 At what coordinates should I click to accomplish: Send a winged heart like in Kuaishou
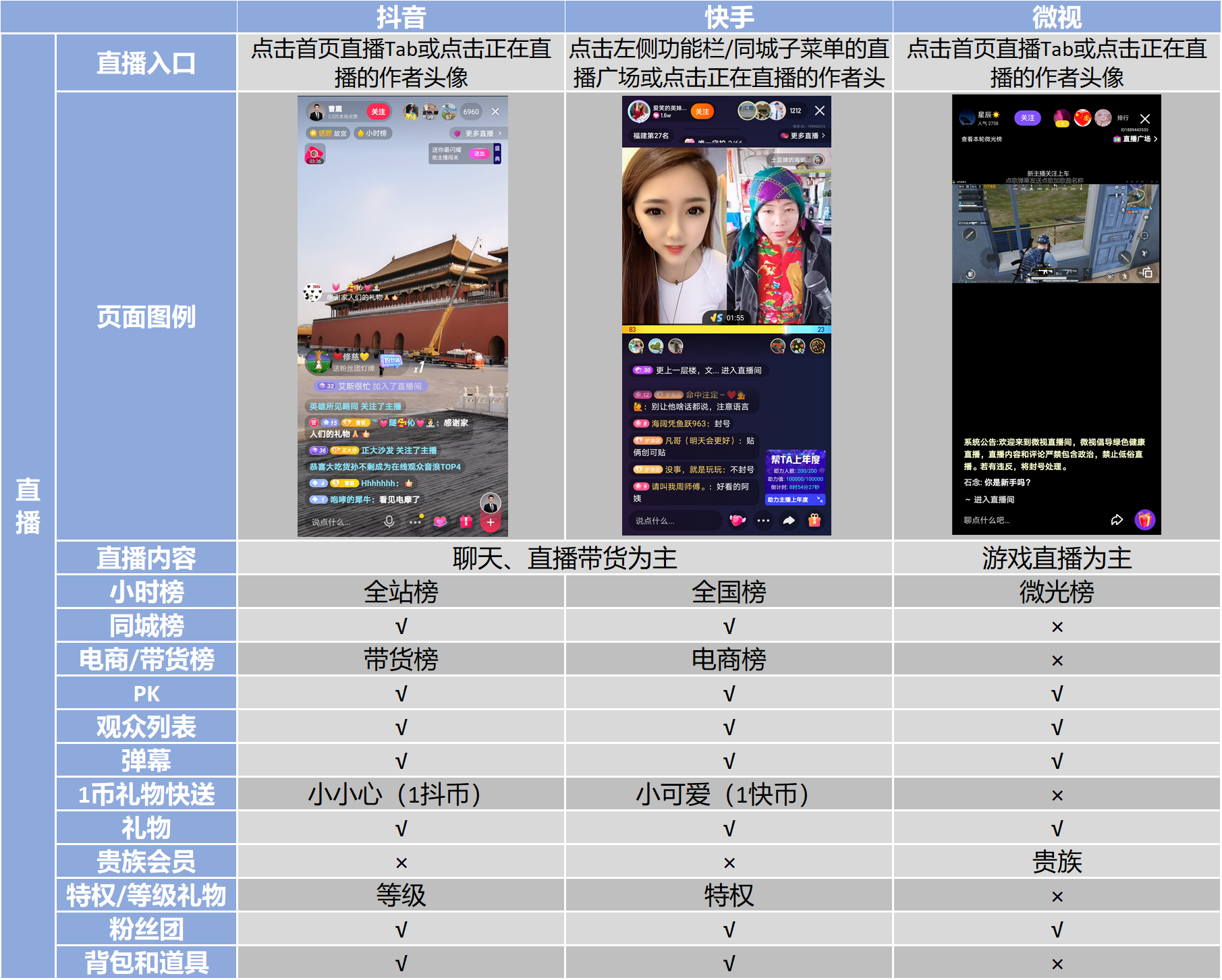pyautogui.click(x=738, y=520)
